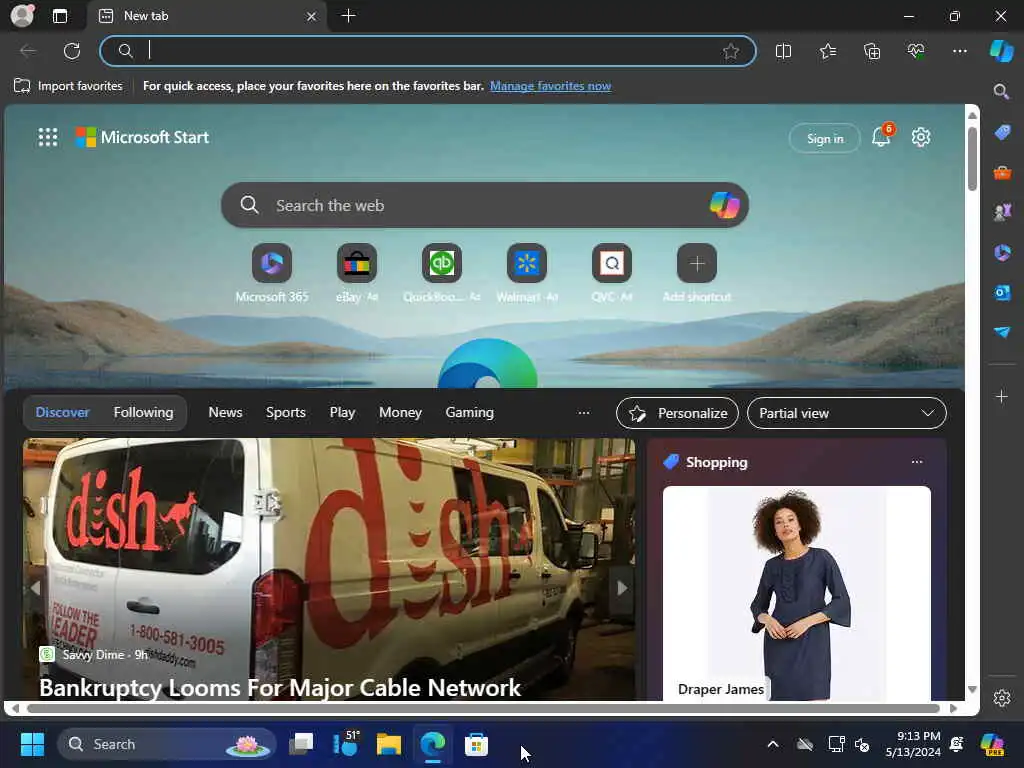Open the profile avatar menu
The width and height of the screenshot is (1024, 768).
pos(22,16)
